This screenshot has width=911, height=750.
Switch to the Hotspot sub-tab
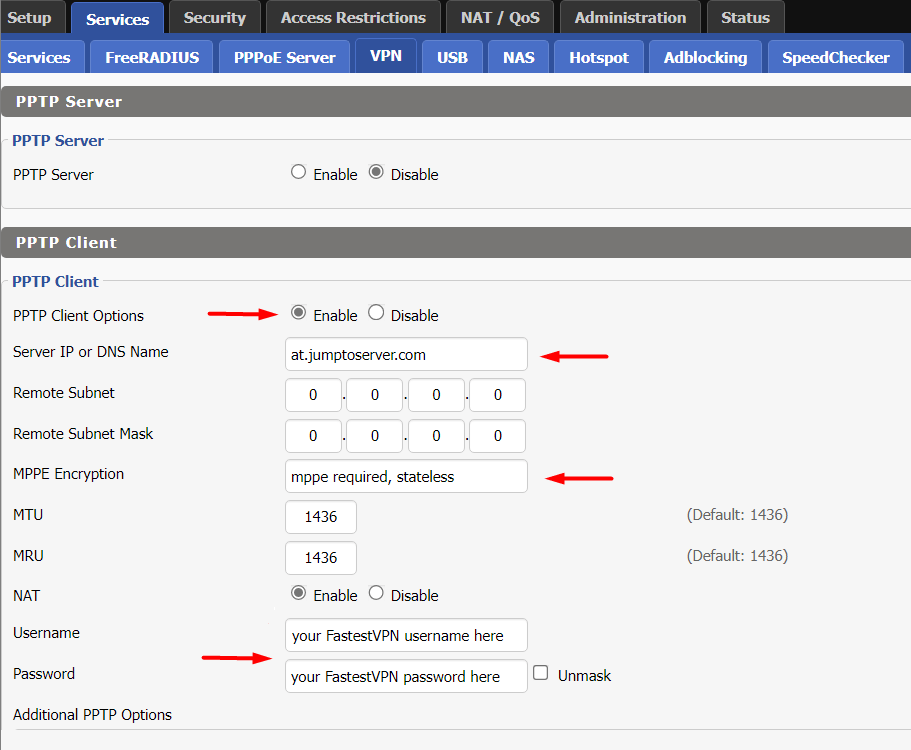coord(598,57)
